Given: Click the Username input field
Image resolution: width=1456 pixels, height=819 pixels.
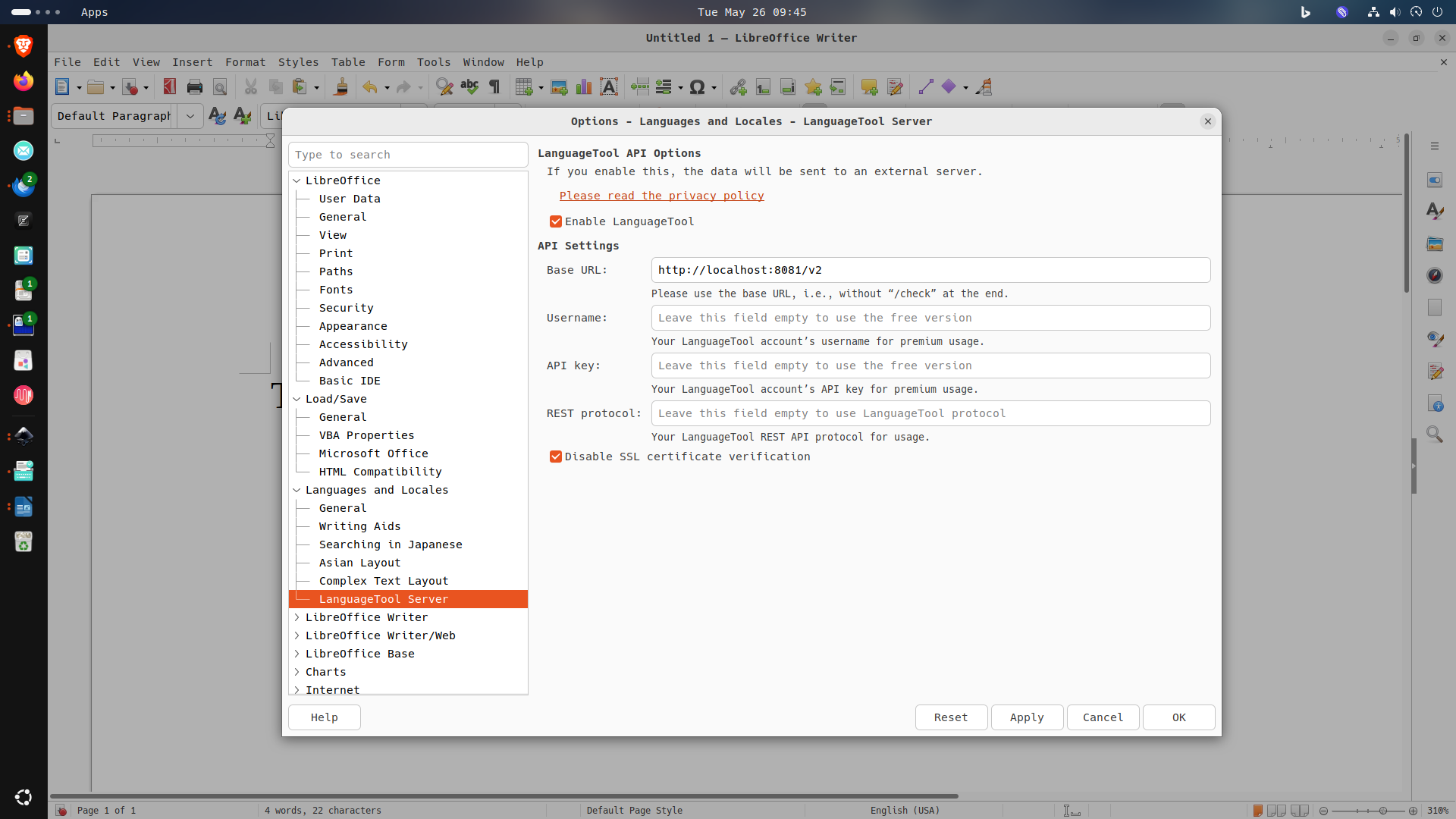Looking at the screenshot, I should 930,318.
